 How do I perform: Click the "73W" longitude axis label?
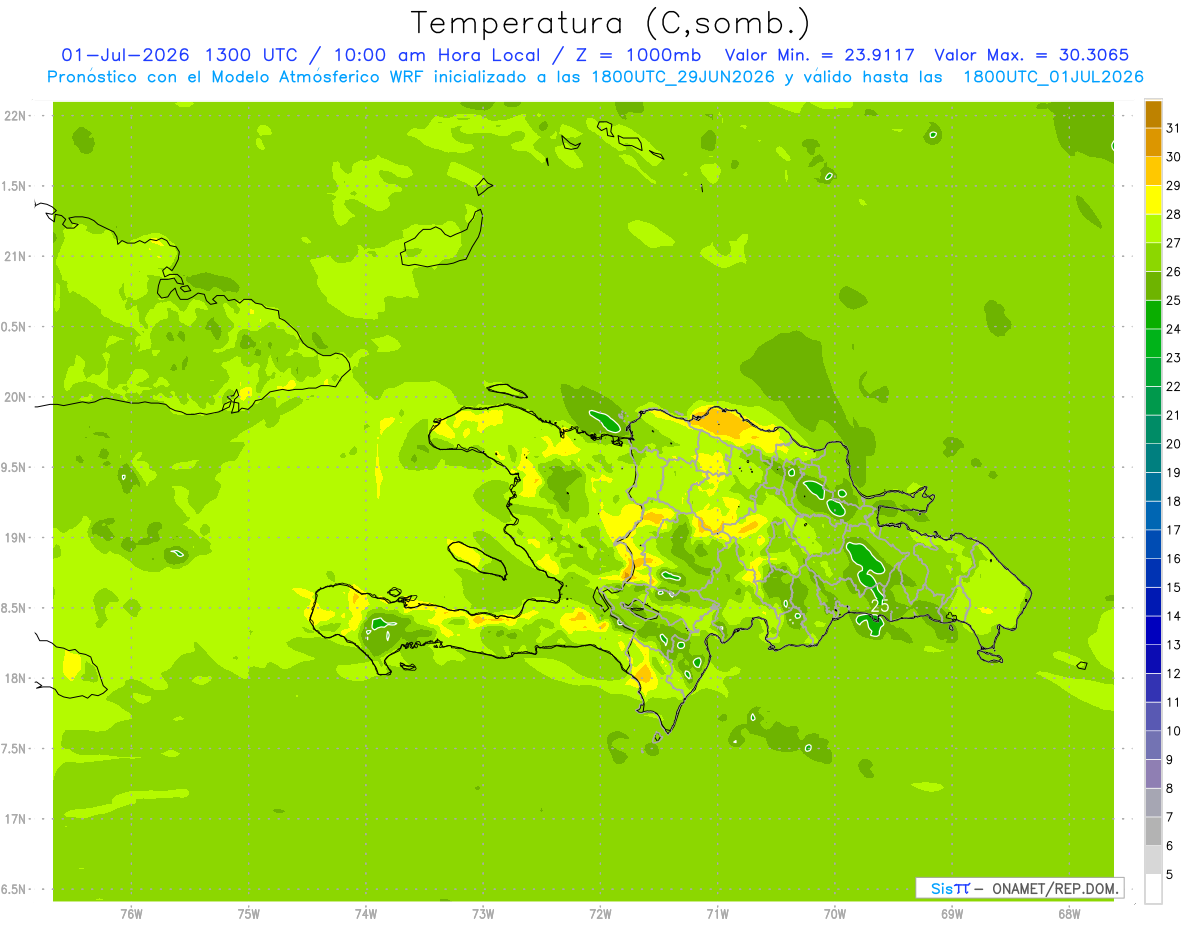(483, 914)
